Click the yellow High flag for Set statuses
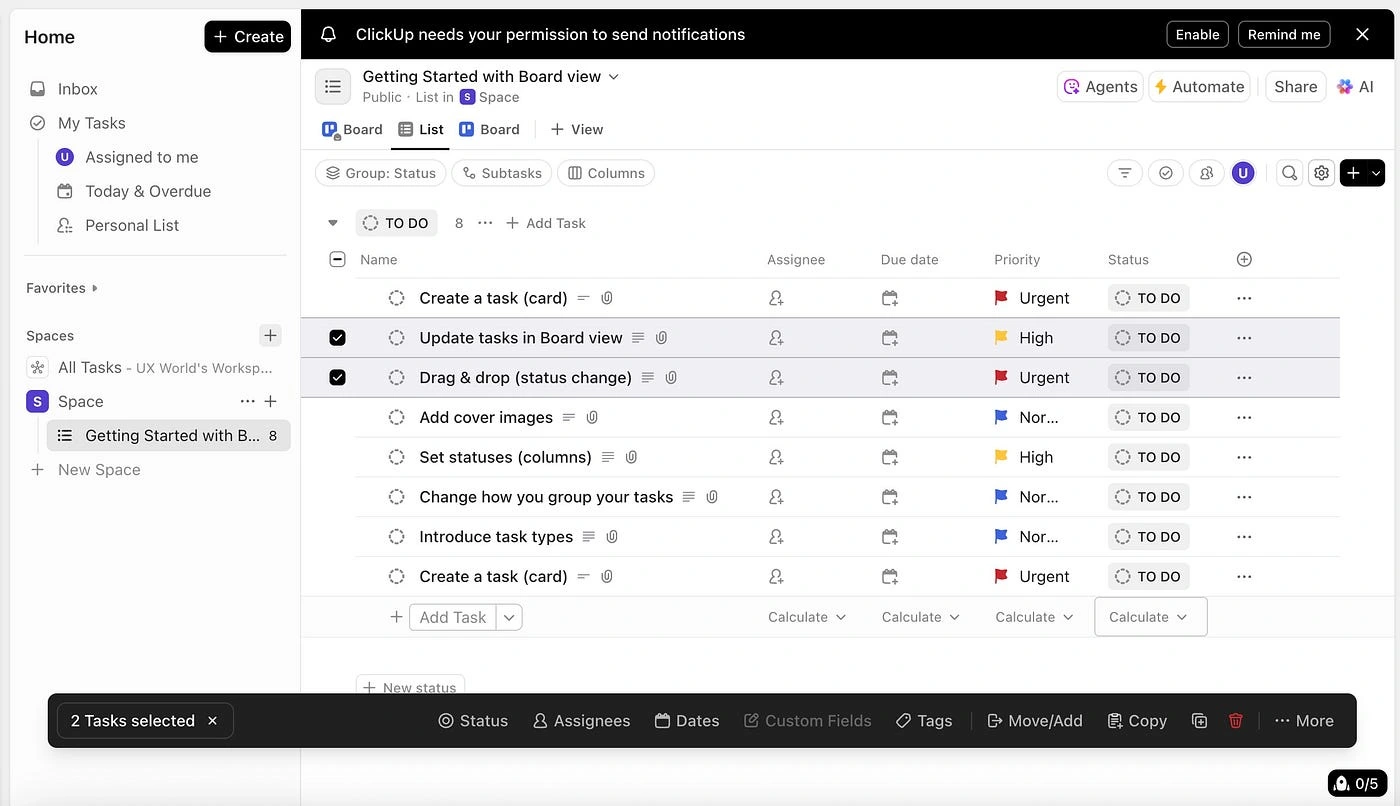 pos(1001,457)
